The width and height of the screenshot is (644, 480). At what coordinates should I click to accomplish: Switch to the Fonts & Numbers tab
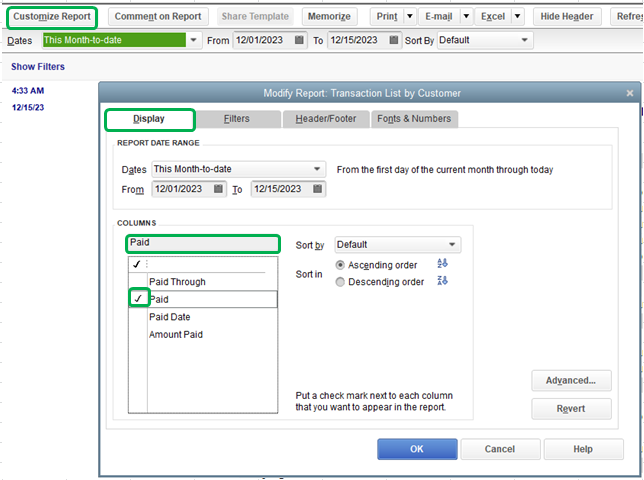tap(414, 119)
